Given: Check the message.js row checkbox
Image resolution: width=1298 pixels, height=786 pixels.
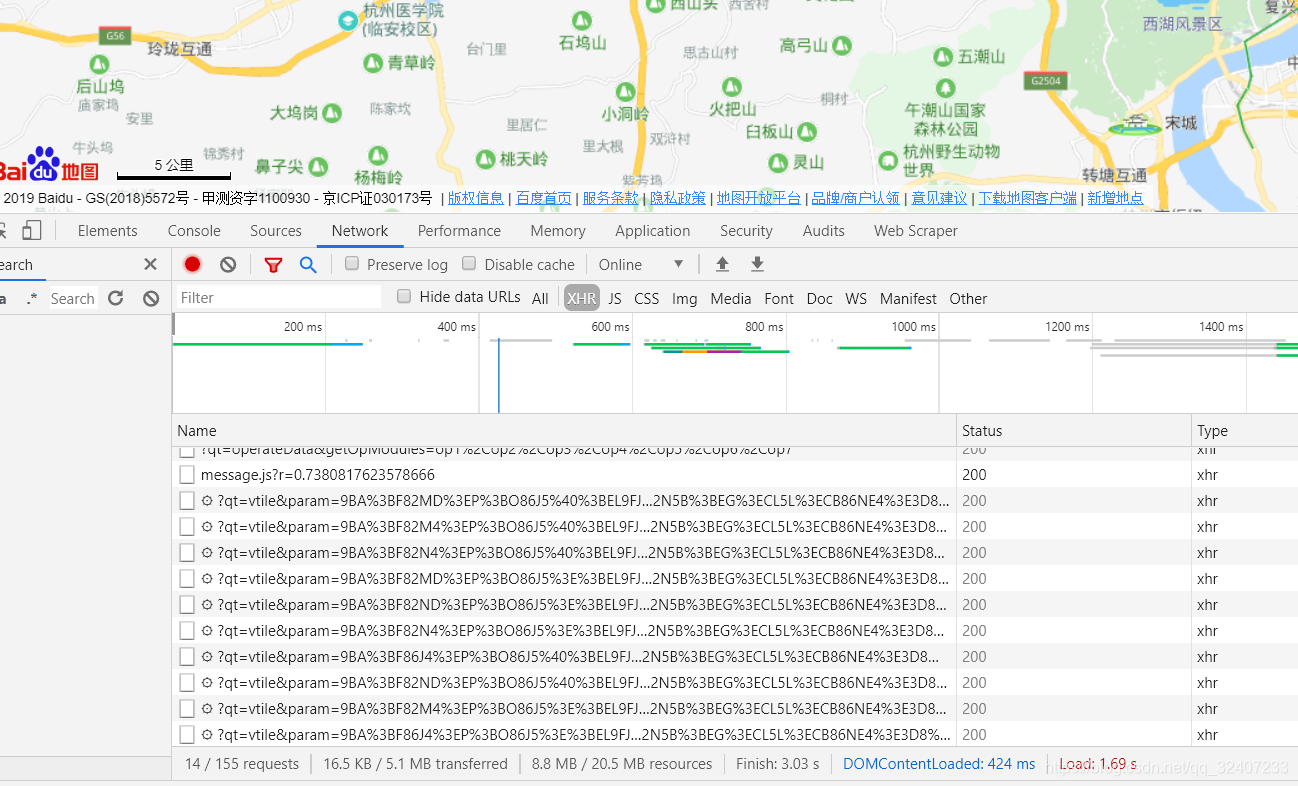Looking at the screenshot, I should click(x=187, y=475).
